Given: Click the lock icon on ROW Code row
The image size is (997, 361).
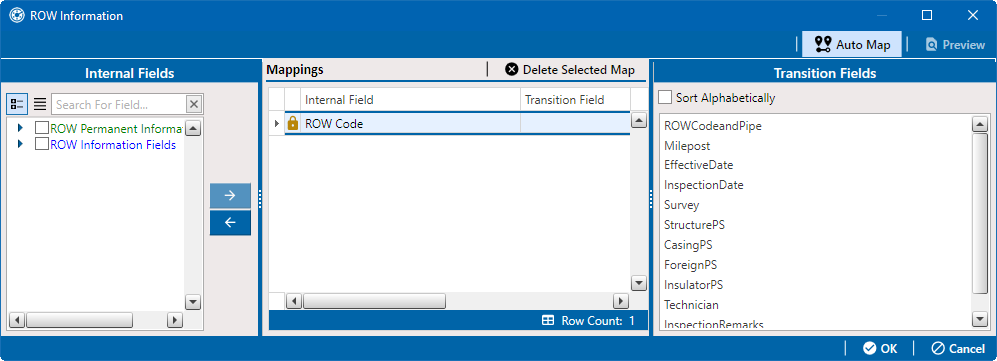Looking at the screenshot, I should (292, 123).
